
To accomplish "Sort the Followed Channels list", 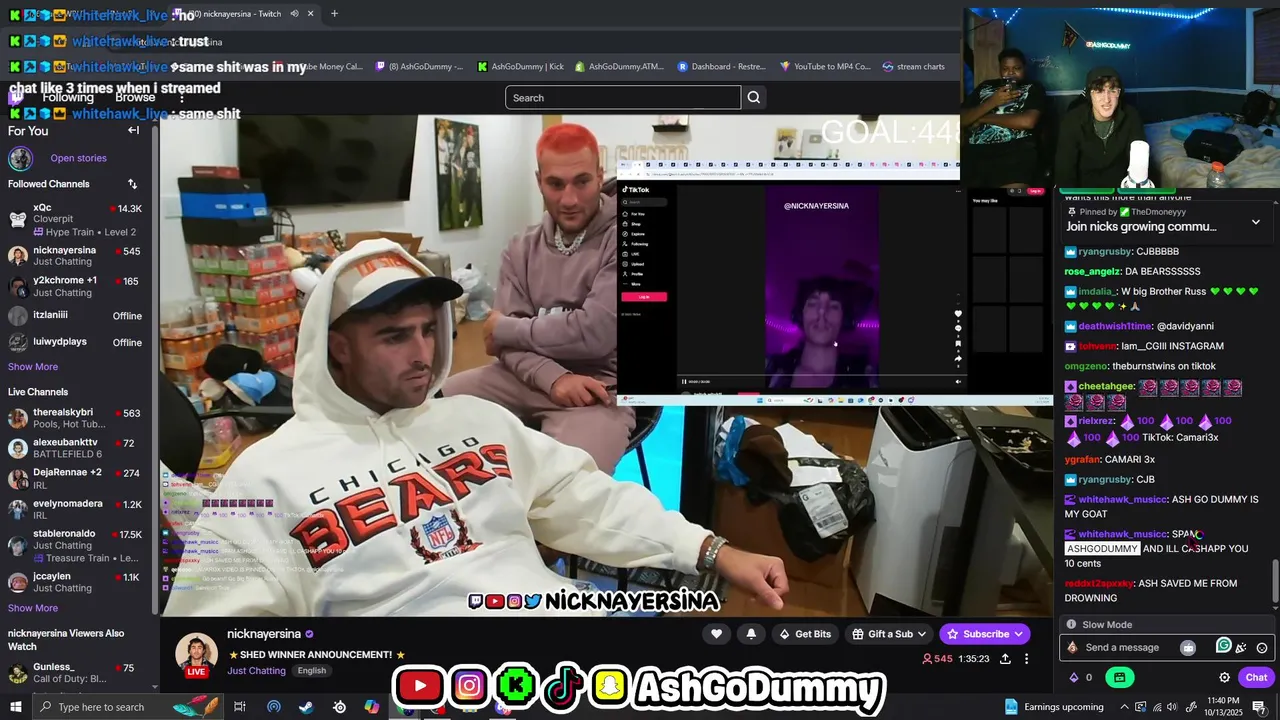I will click(132, 184).
